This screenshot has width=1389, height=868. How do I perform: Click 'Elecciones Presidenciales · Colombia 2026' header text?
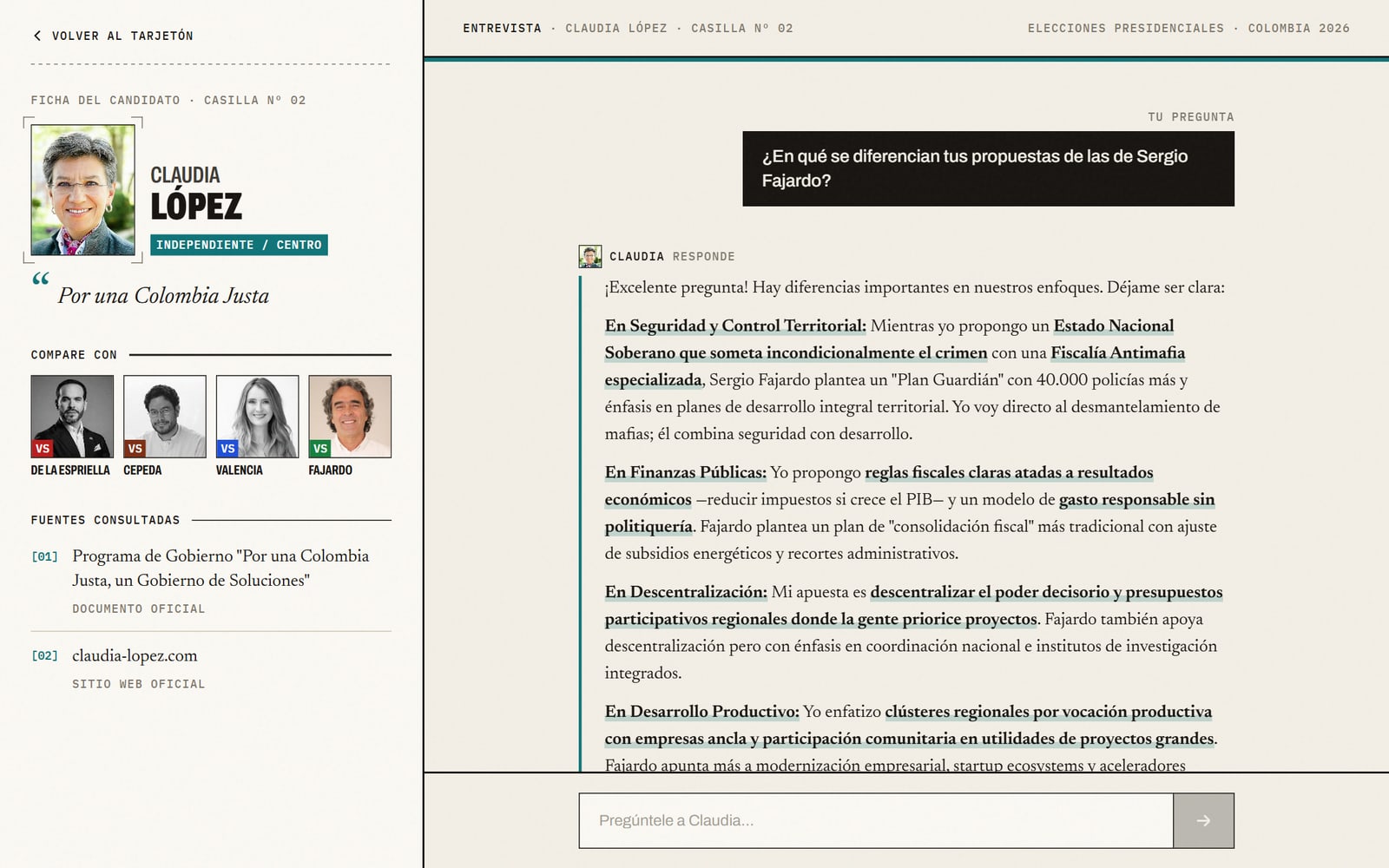[x=1188, y=29]
